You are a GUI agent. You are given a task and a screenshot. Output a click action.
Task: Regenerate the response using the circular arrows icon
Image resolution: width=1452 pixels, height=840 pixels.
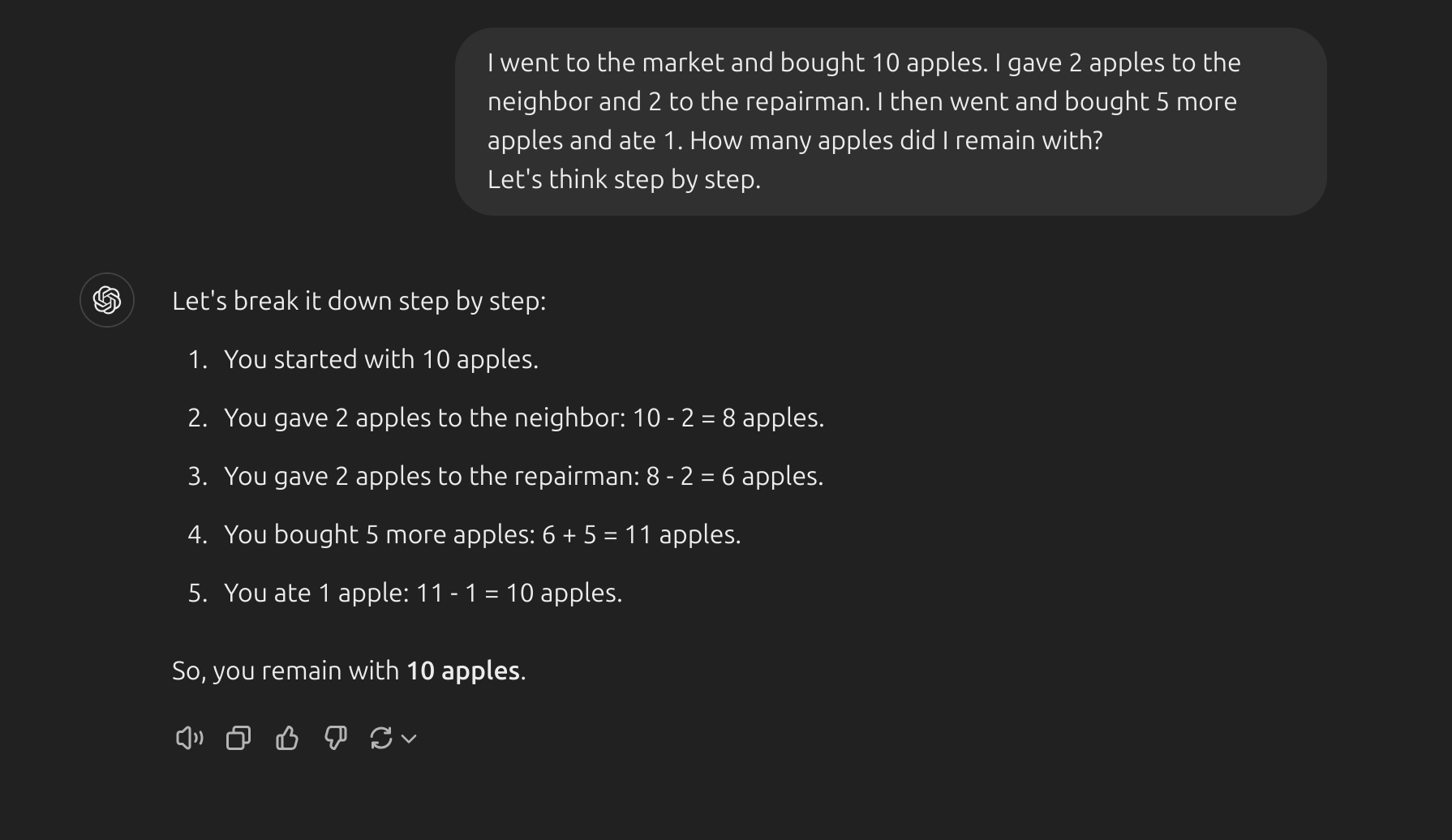click(381, 738)
